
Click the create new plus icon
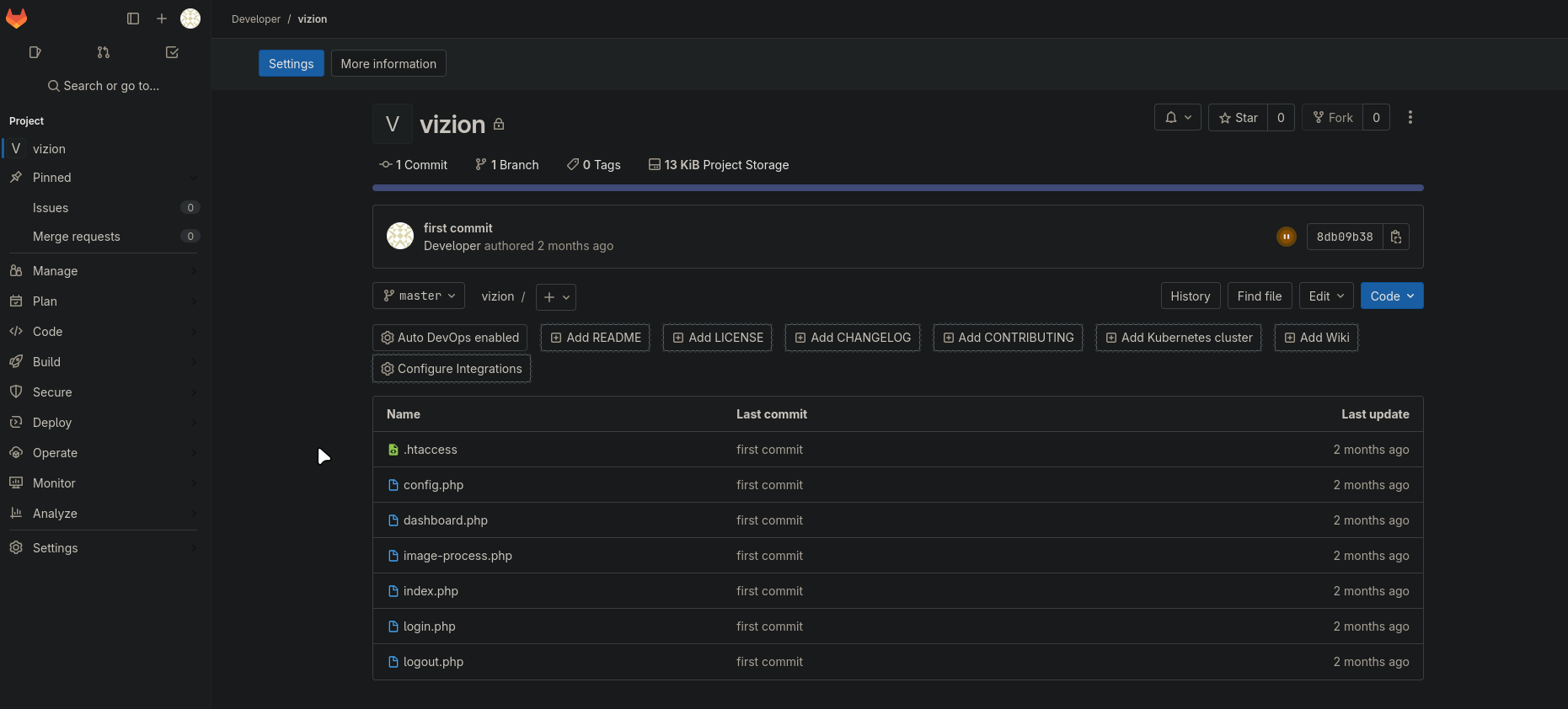(x=162, y=19)
